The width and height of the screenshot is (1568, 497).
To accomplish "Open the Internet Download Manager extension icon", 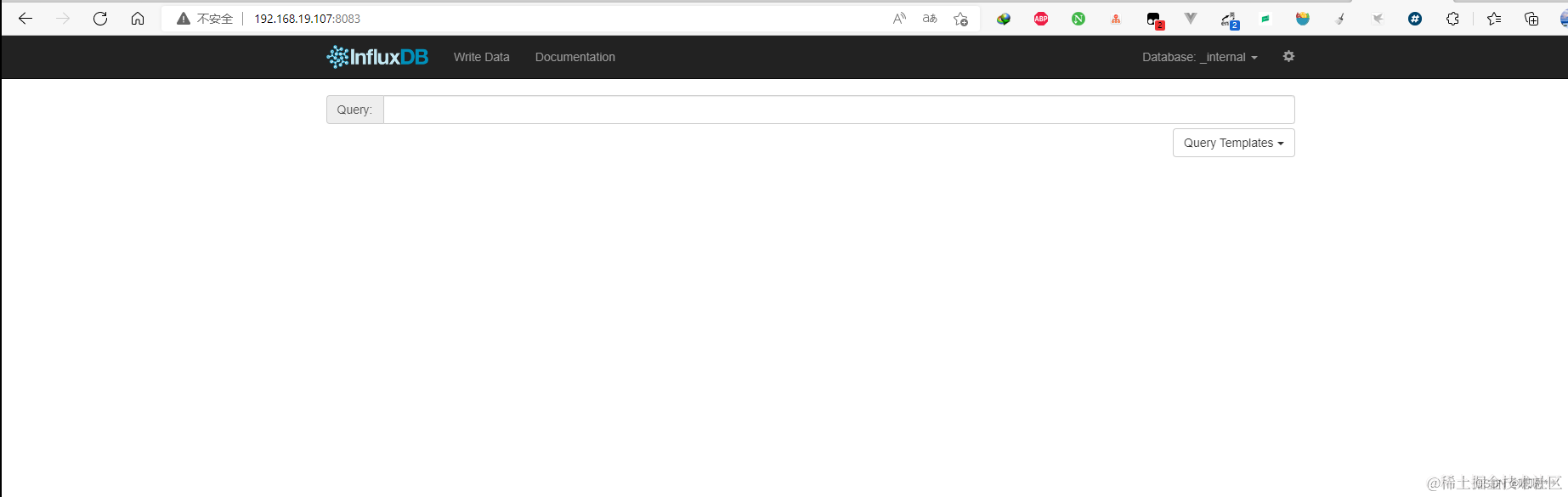I will (x=1004, y=19).
